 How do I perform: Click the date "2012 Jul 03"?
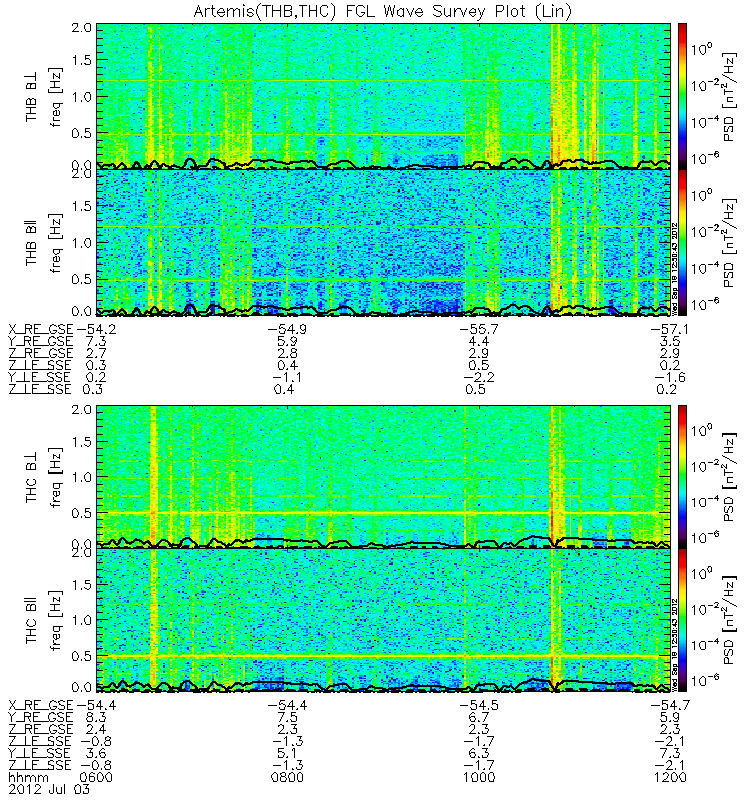49,789
